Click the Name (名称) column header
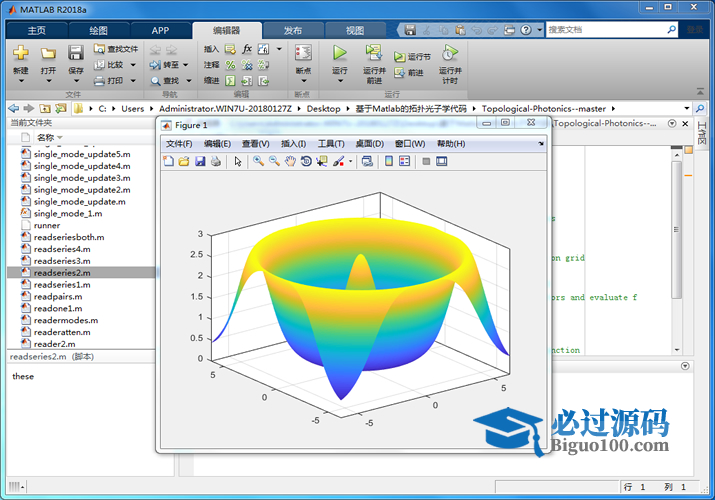The image size is (715, 500). 45,137
